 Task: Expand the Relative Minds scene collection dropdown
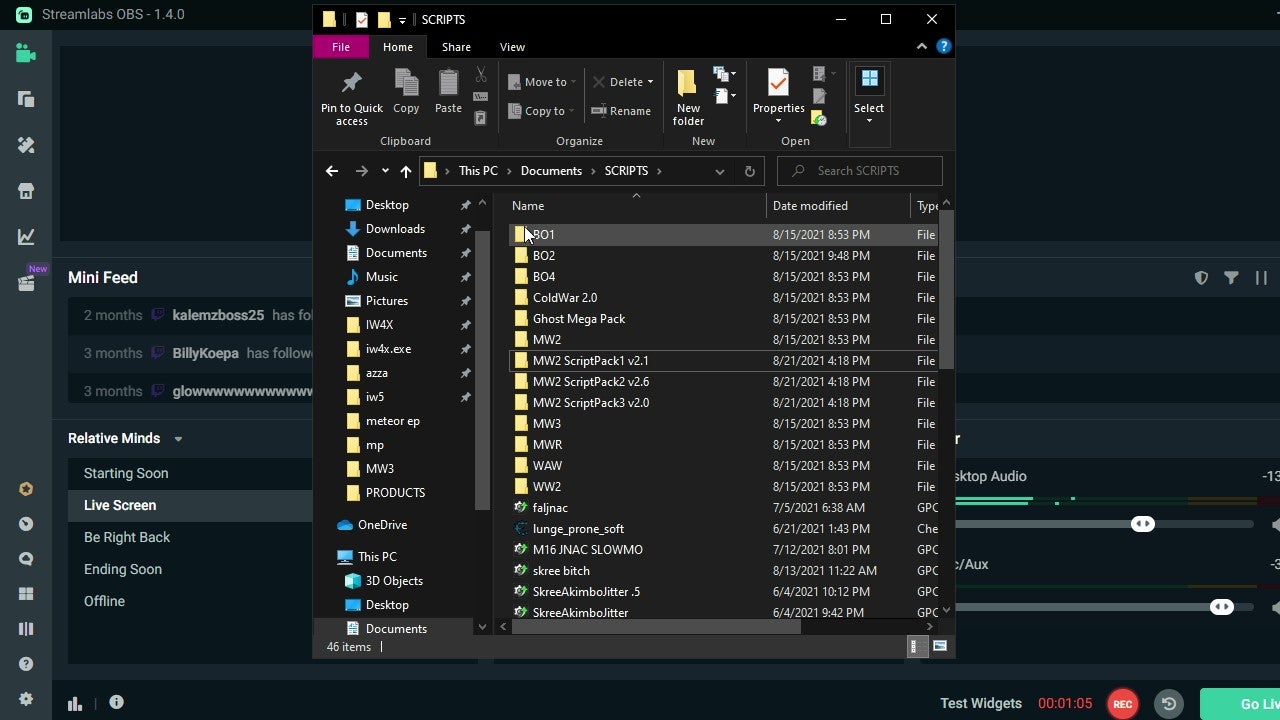[178, 439]
